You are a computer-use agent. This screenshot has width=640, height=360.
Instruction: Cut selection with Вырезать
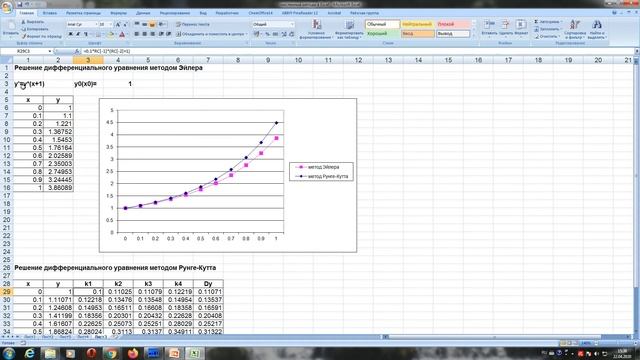click(33, 22)
